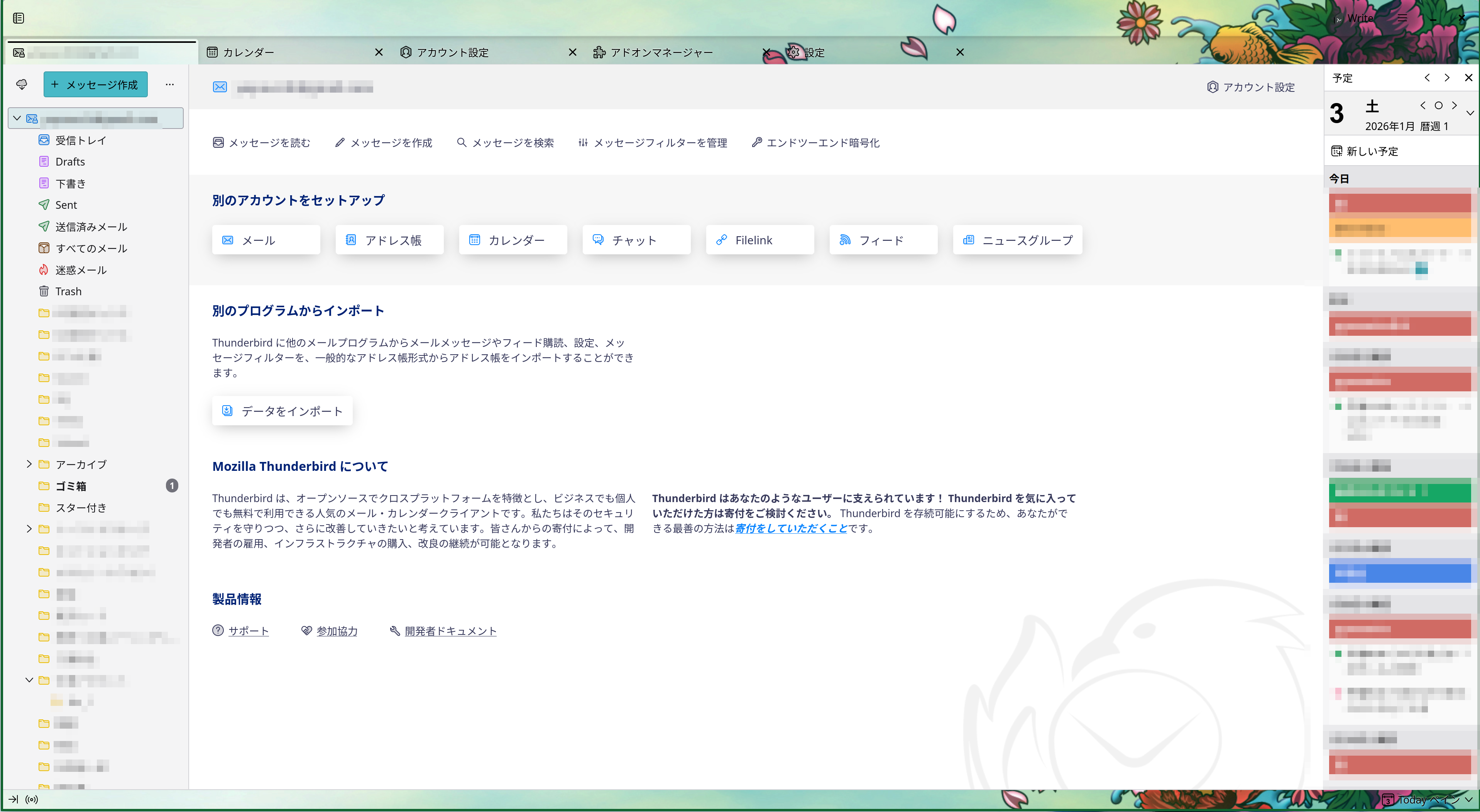Image resolution: width=1480 pixels, height=812 pixels.
Task: Open メッセージフィルターを管理 with sliders icon
Action: click(x=653, y=142)
